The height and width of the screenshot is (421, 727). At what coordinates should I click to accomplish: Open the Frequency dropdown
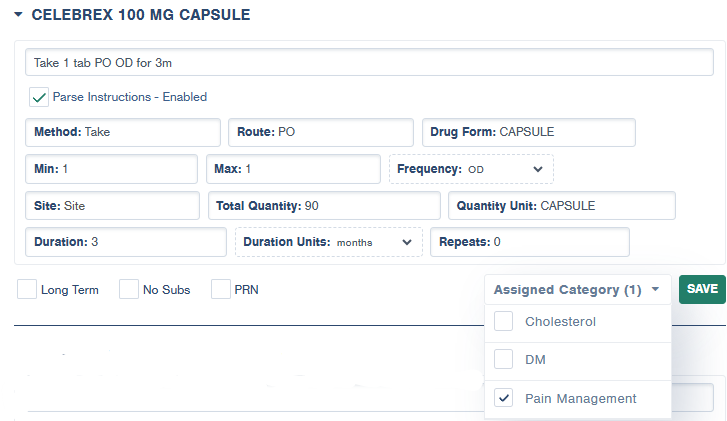click(471, 169)
